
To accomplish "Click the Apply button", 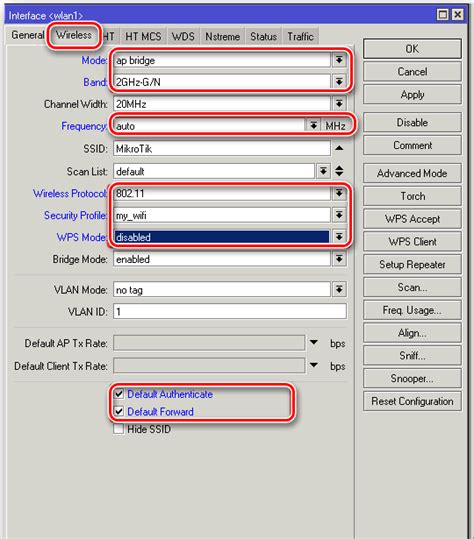I will 412,95.
